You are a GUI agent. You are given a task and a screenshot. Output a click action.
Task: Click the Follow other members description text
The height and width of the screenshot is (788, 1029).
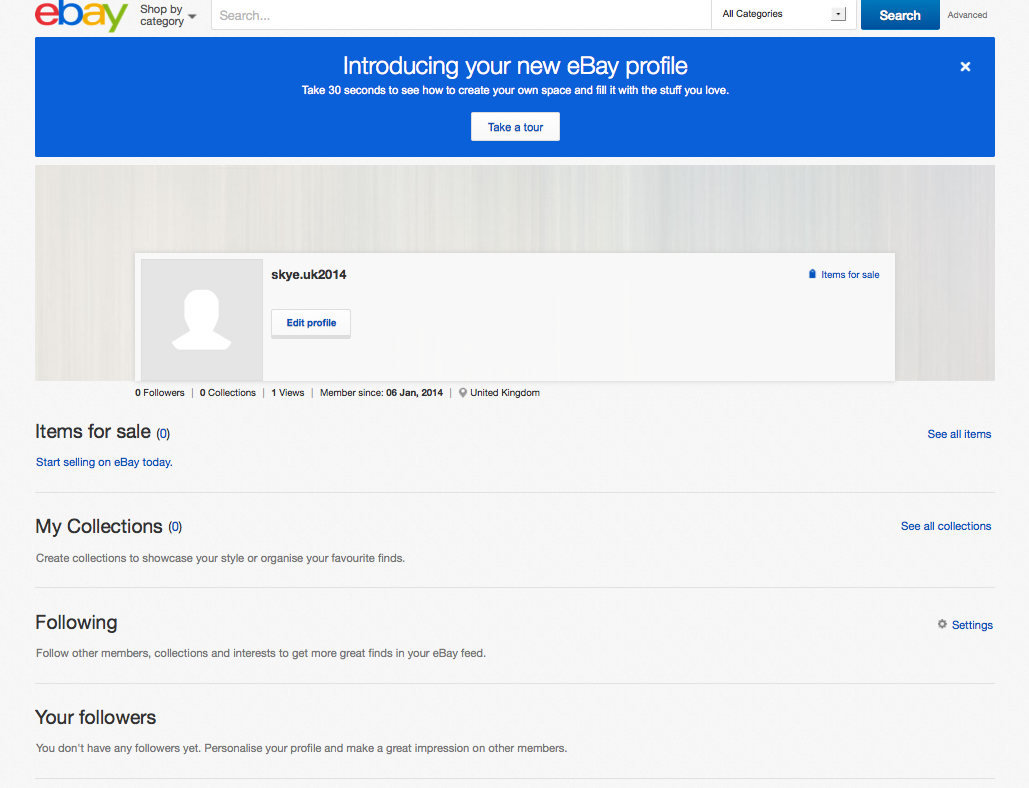[261, 653]
